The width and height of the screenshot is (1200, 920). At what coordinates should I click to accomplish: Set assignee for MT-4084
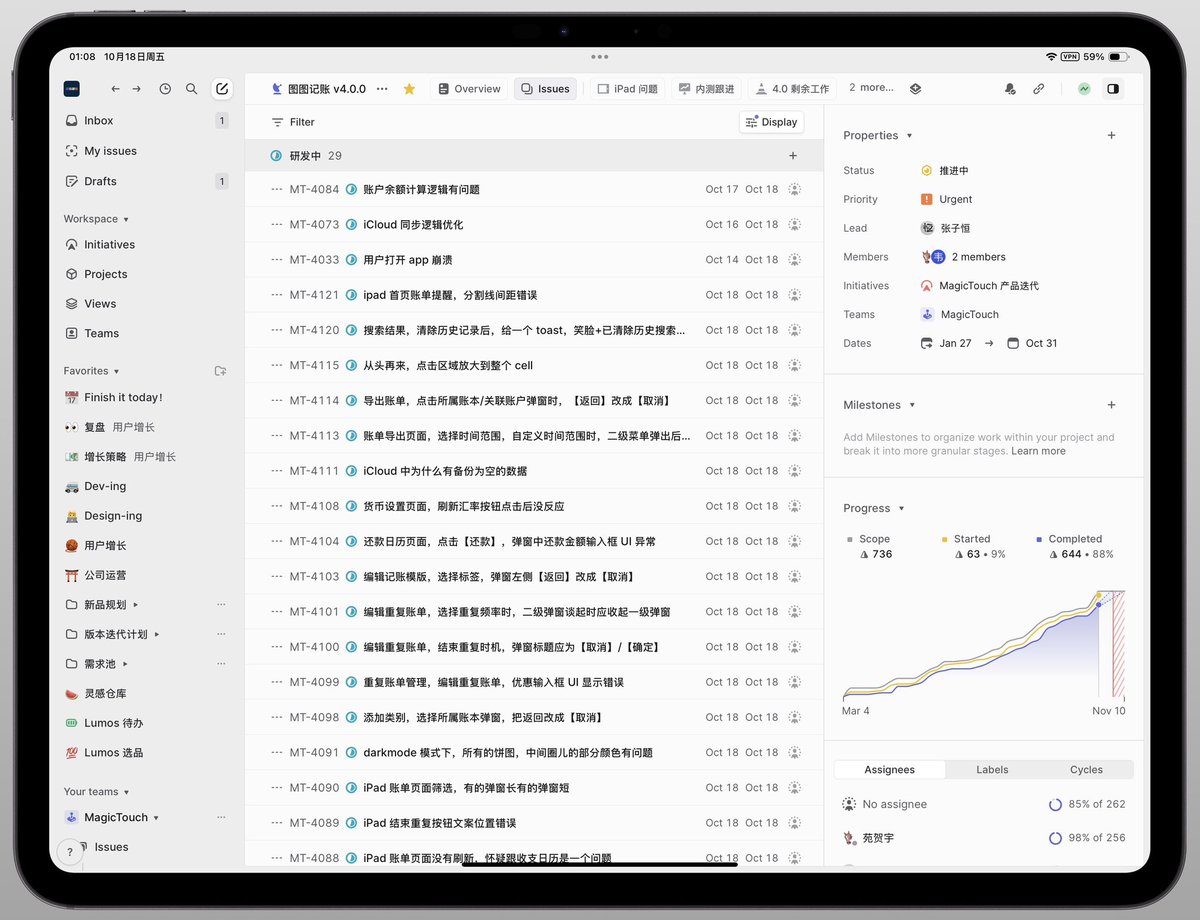(794, 189)
